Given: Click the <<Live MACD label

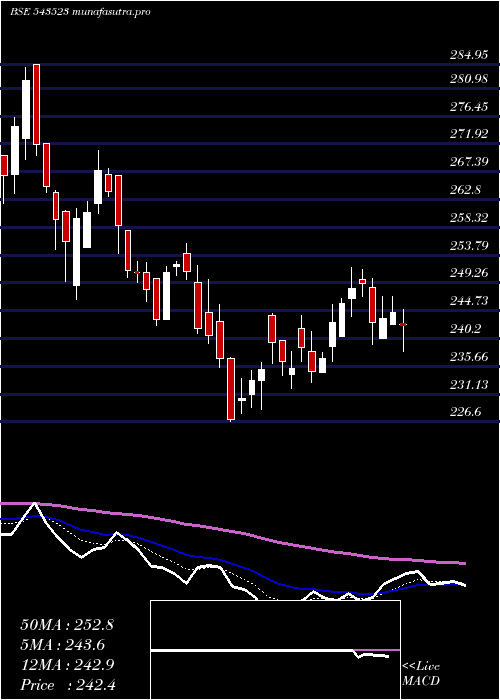Looking at the screenshot, I should tap(421, 674).
